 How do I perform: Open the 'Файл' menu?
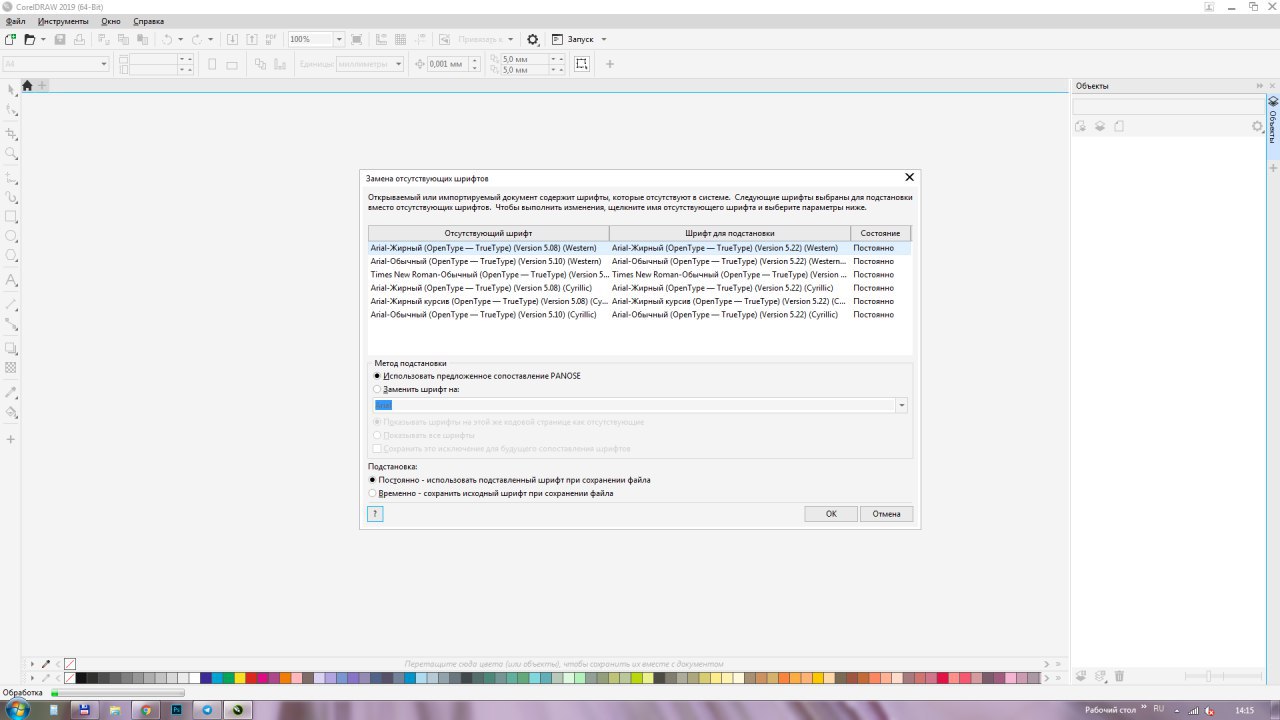coord(15,21)
